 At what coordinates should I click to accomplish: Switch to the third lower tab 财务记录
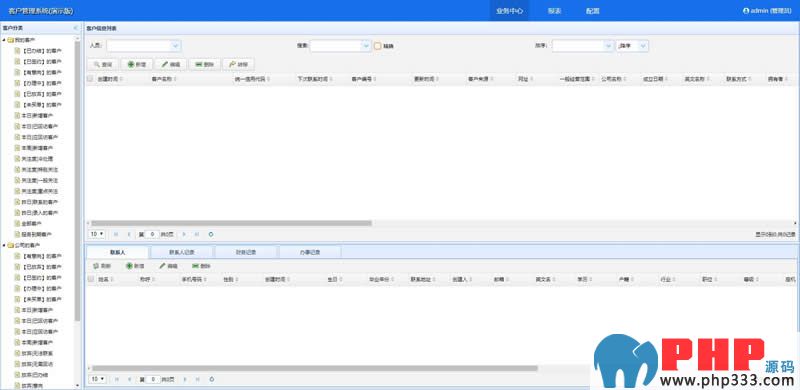pos(246,252)
